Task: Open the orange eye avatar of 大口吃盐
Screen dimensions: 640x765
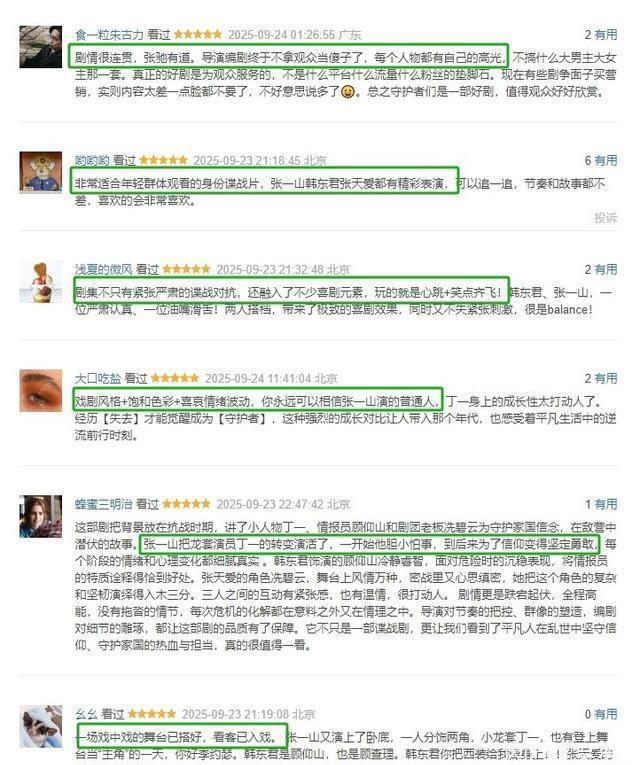Action: (x=41, y=390)
